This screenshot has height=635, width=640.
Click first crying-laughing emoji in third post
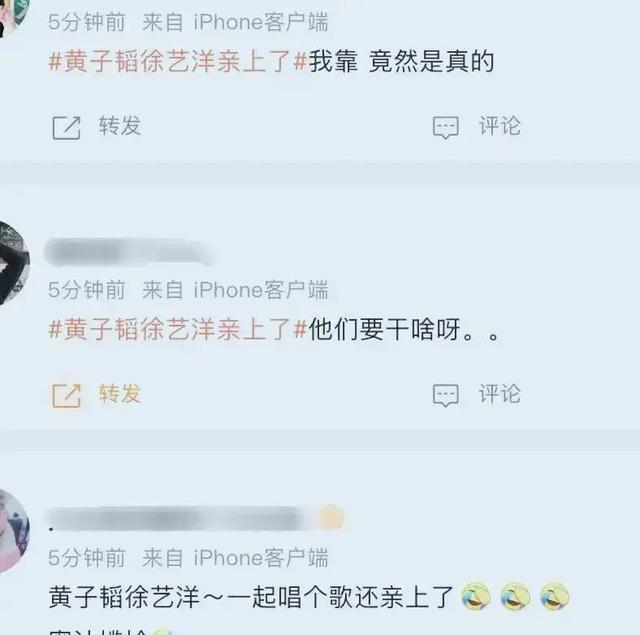(x=476, y=597)
